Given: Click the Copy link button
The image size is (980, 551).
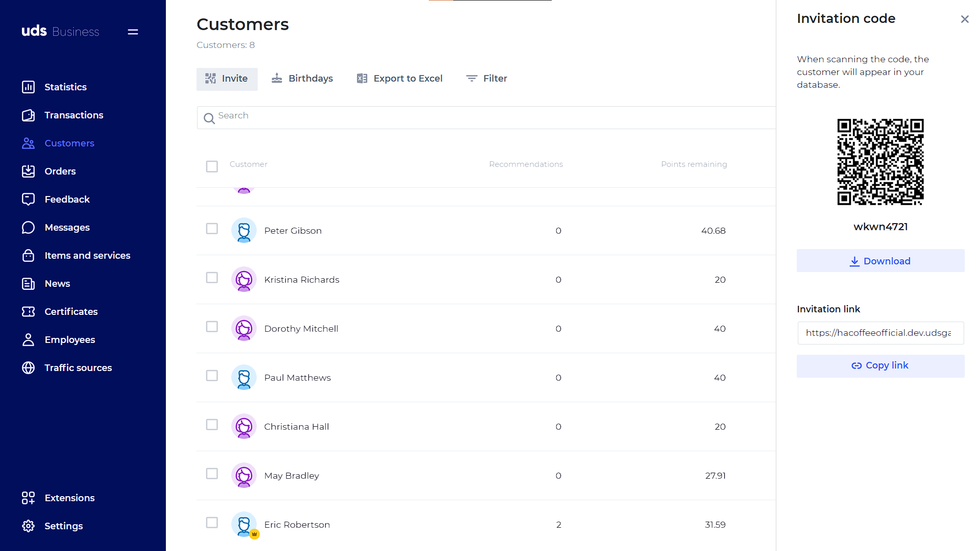Looking at the screenshot, I should pyautogui.click(x=880, y=365).
